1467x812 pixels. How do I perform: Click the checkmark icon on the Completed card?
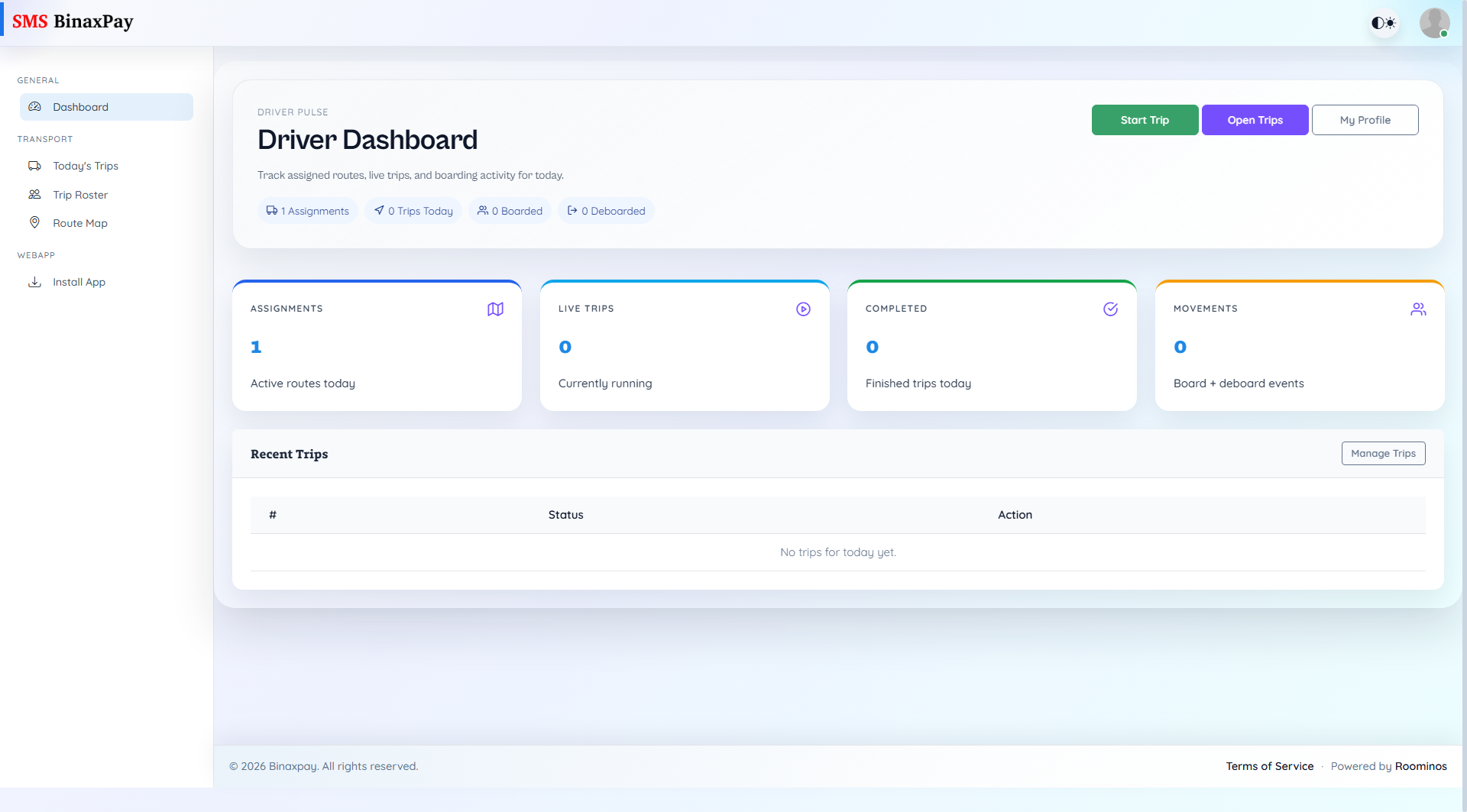(x=1110, y=309)
